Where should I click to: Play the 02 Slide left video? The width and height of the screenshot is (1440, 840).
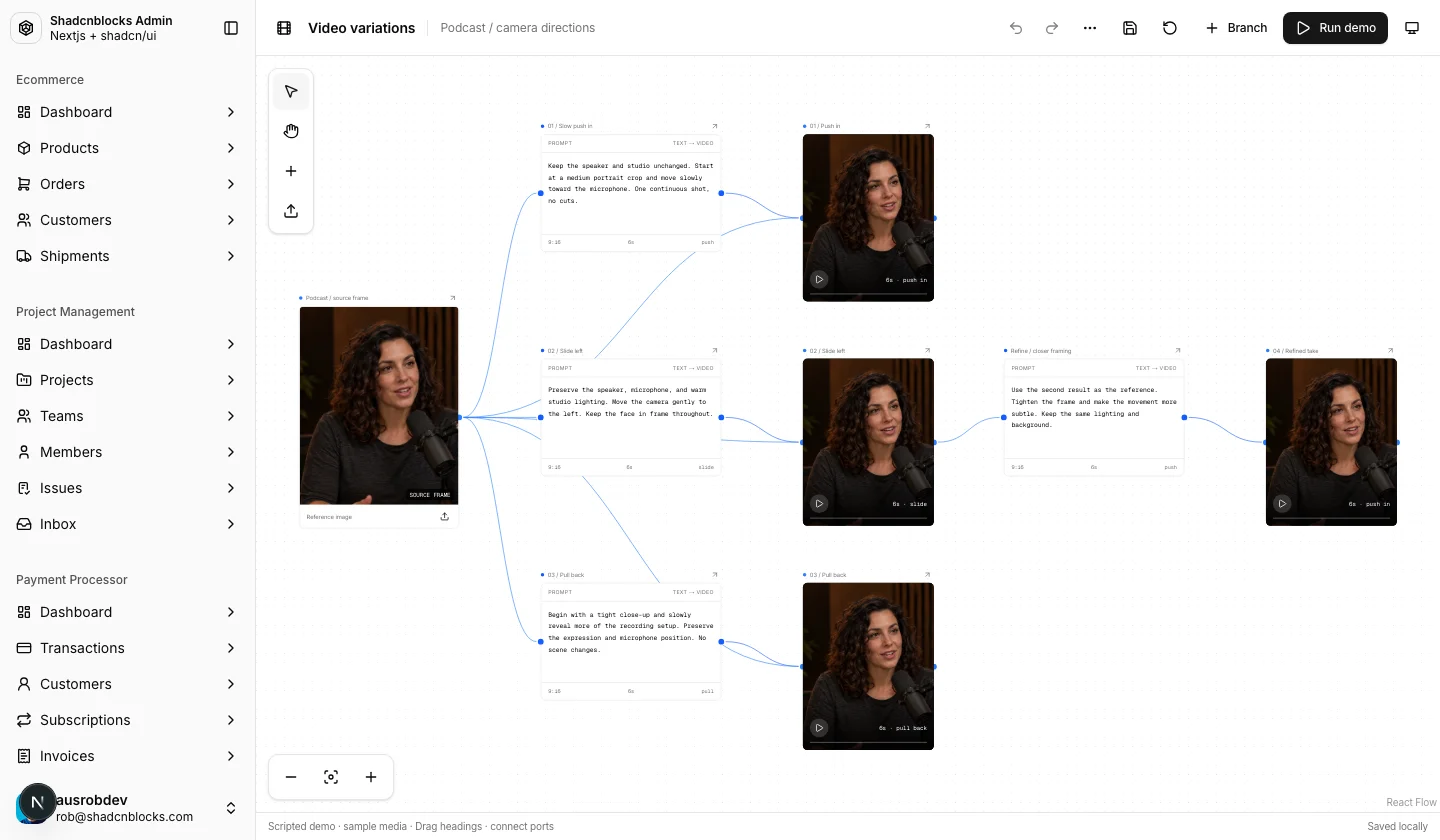pos(819,504)
